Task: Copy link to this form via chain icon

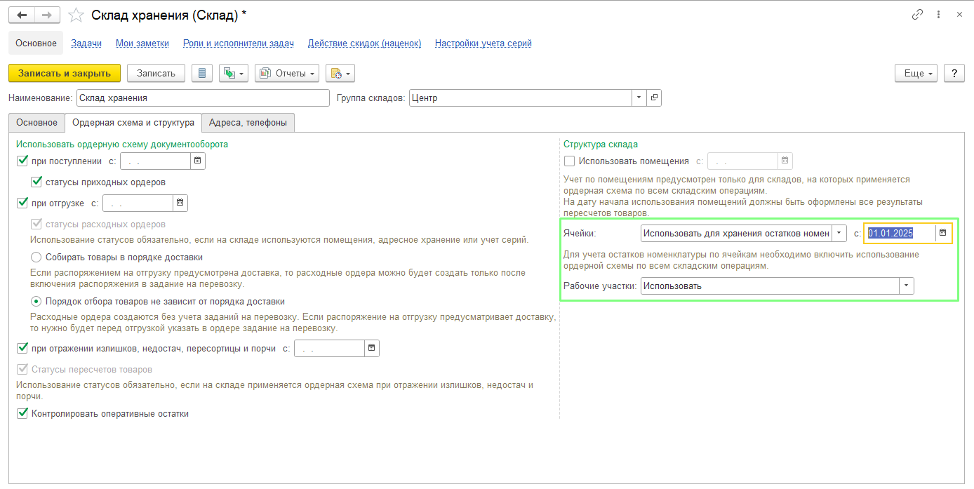Action: [917, 15]
